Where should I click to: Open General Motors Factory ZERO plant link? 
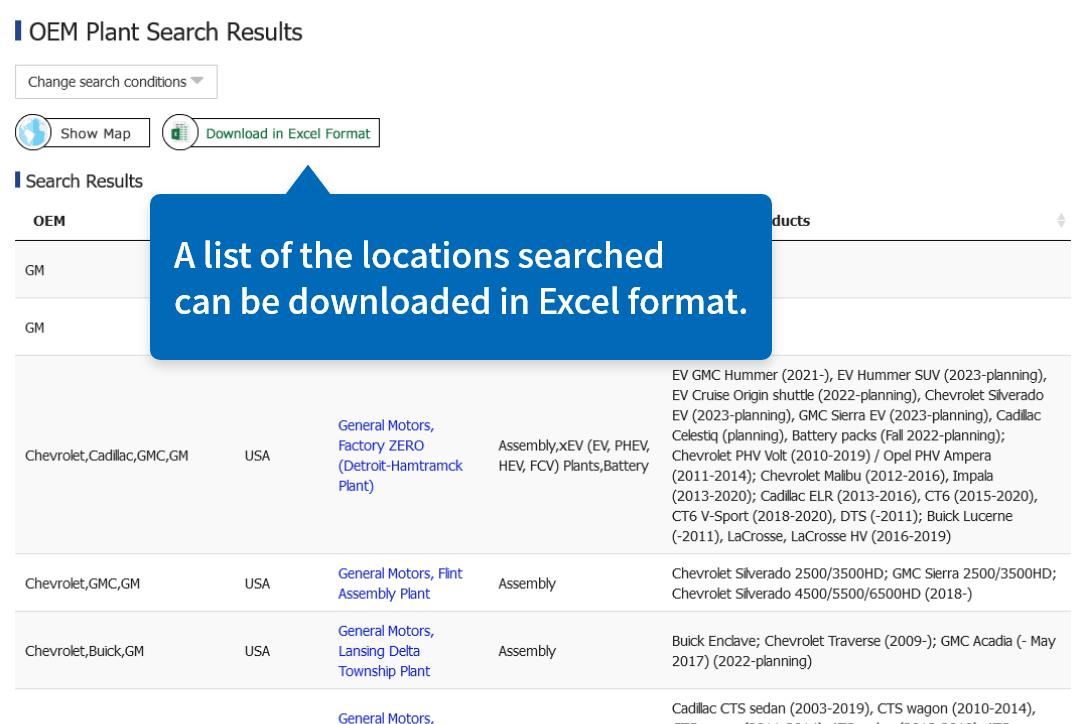pos(400,455)
